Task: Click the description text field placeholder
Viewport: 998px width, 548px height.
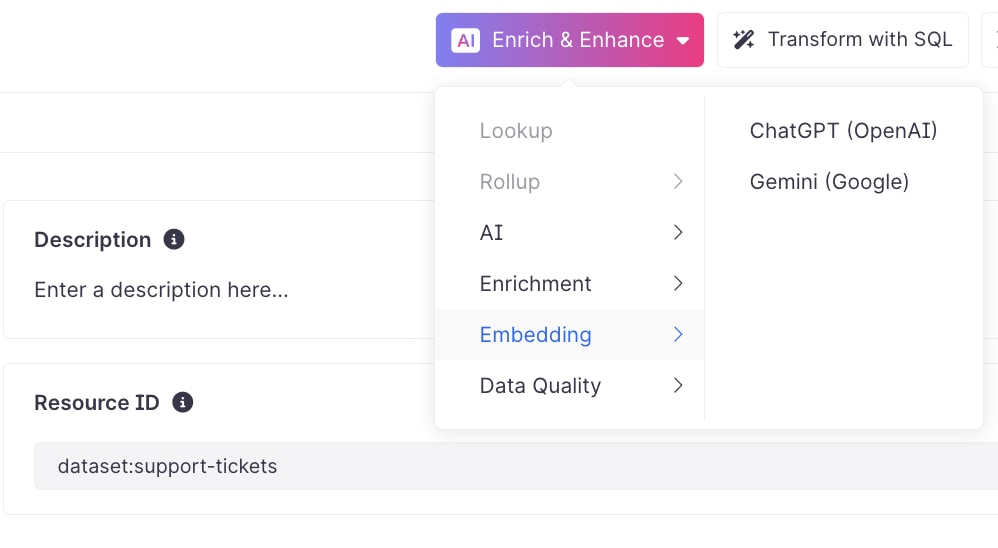Action: [161, 290]
